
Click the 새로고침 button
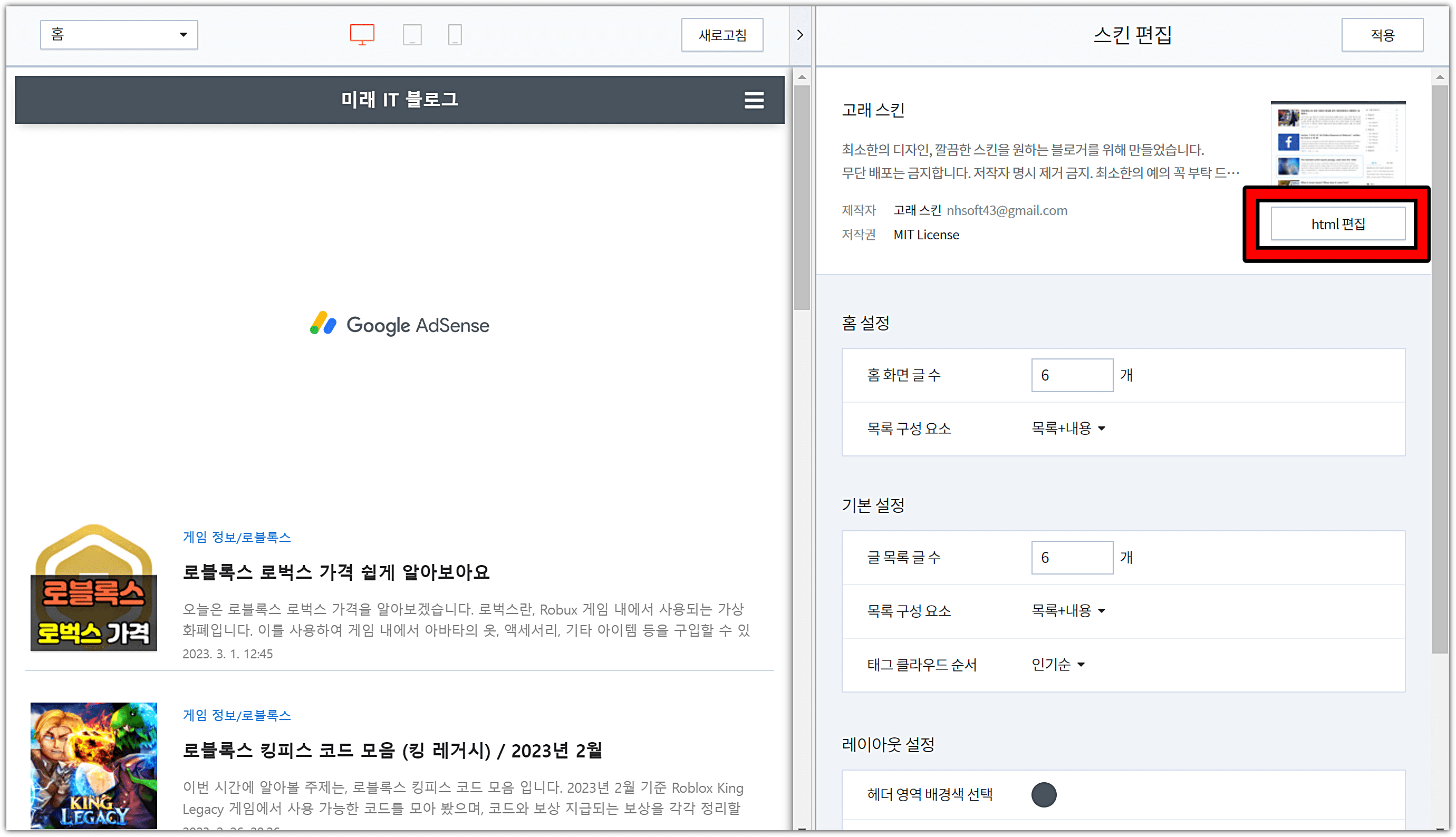click(722, 35)
